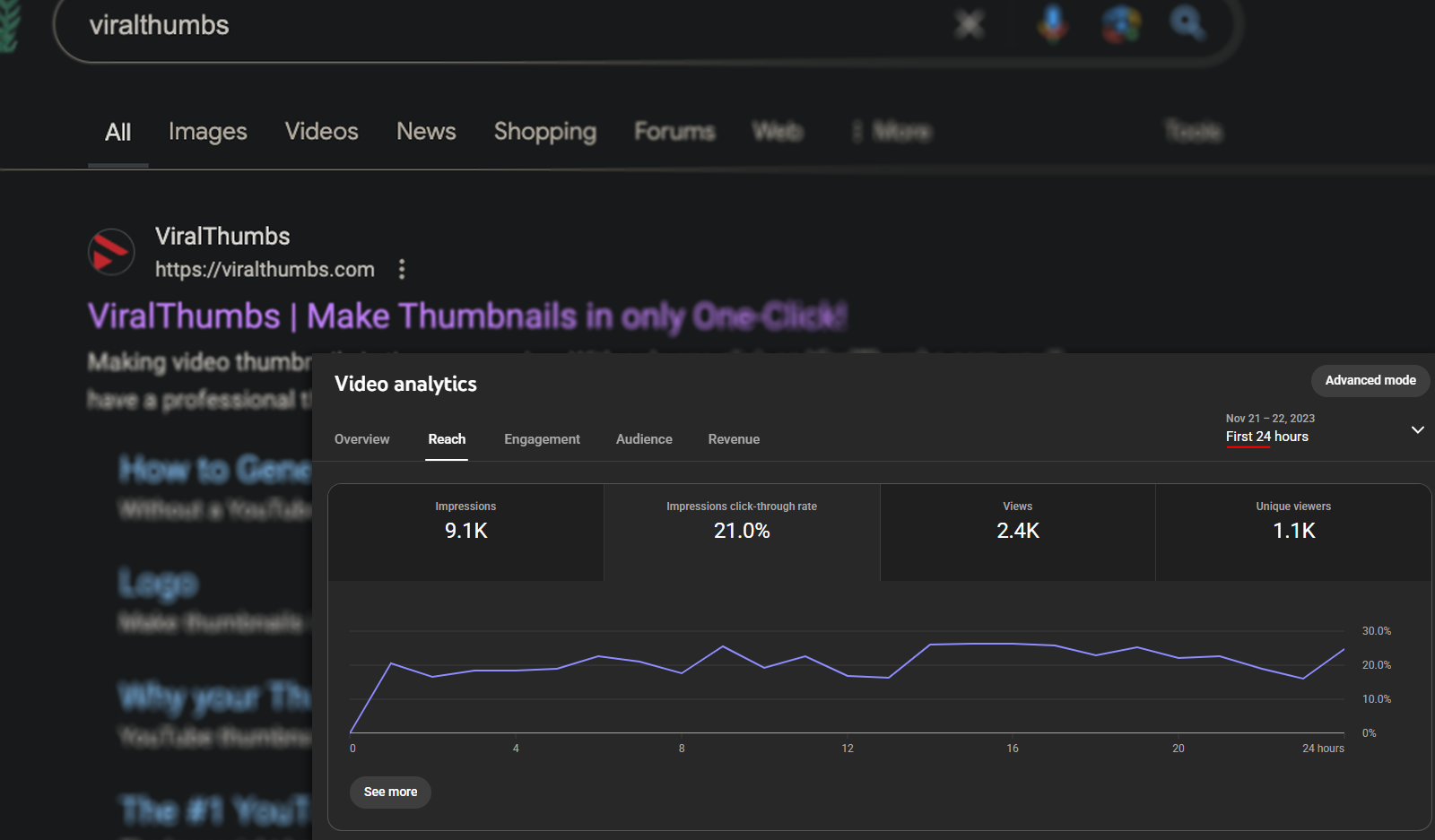Expand the Nov 21–22 date range chevron
This screenshot has height=840, width=1435.
(x=1418, y=429)
